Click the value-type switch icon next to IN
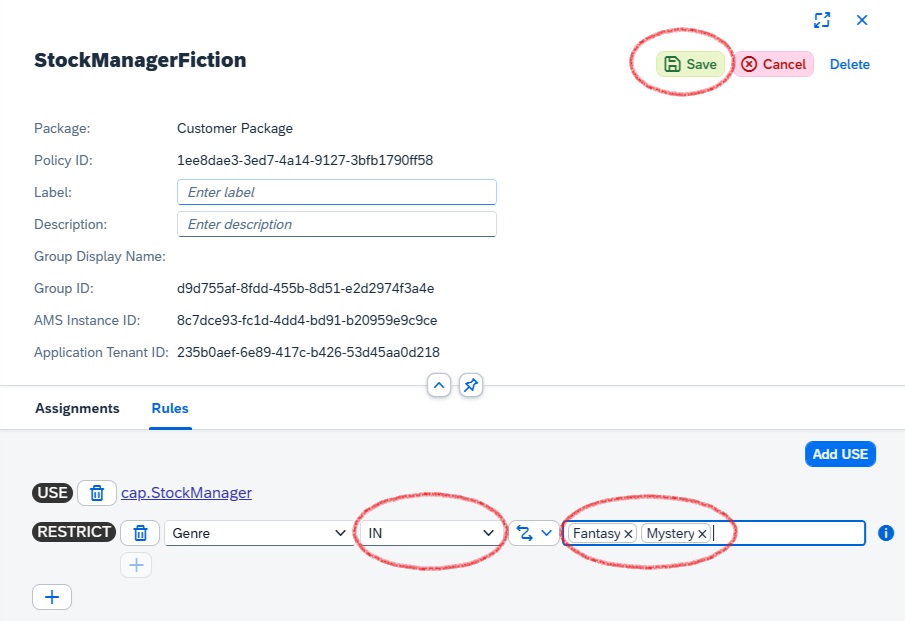 (x=527, y=532)
